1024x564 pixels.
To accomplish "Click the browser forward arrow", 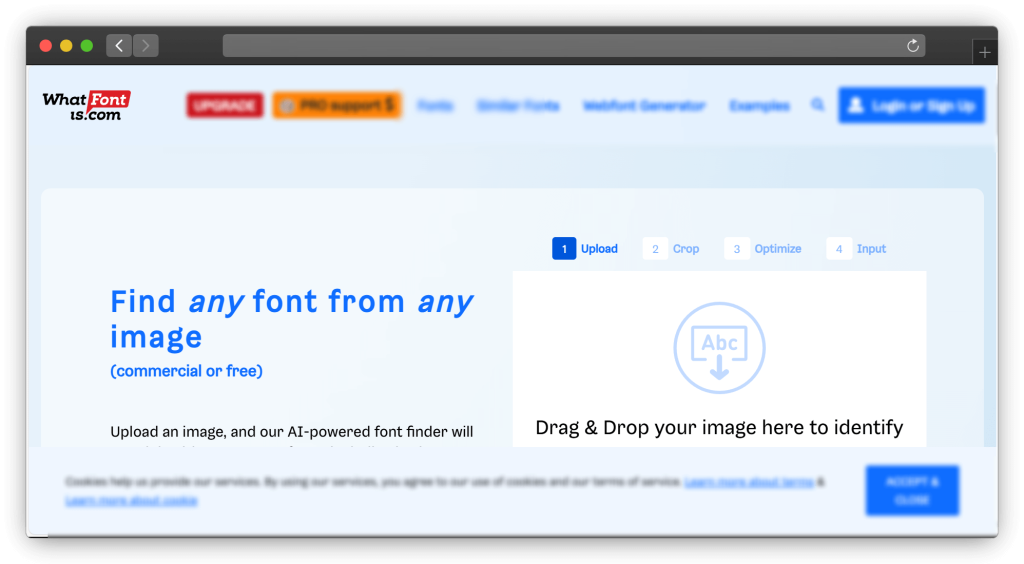I will (x=146, y=46).
